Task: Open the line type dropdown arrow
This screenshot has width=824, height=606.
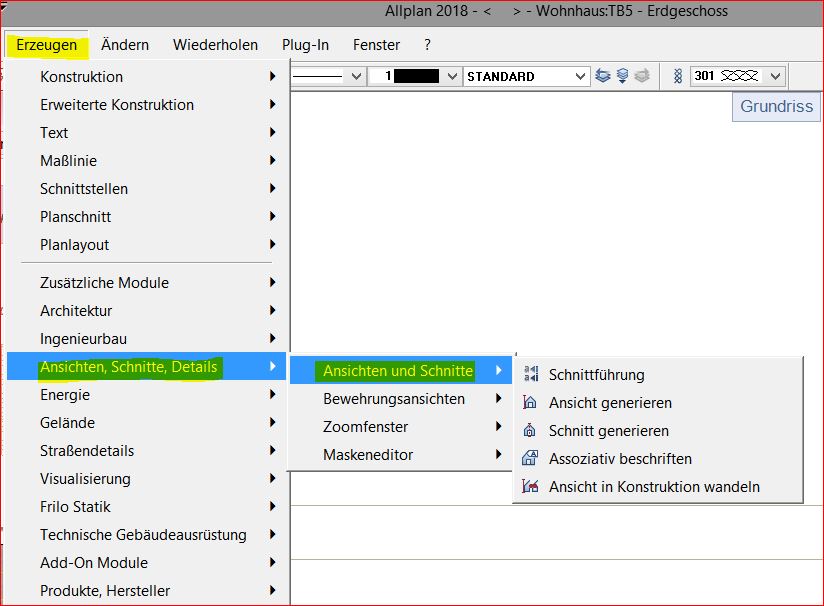Action: point(354,76)
